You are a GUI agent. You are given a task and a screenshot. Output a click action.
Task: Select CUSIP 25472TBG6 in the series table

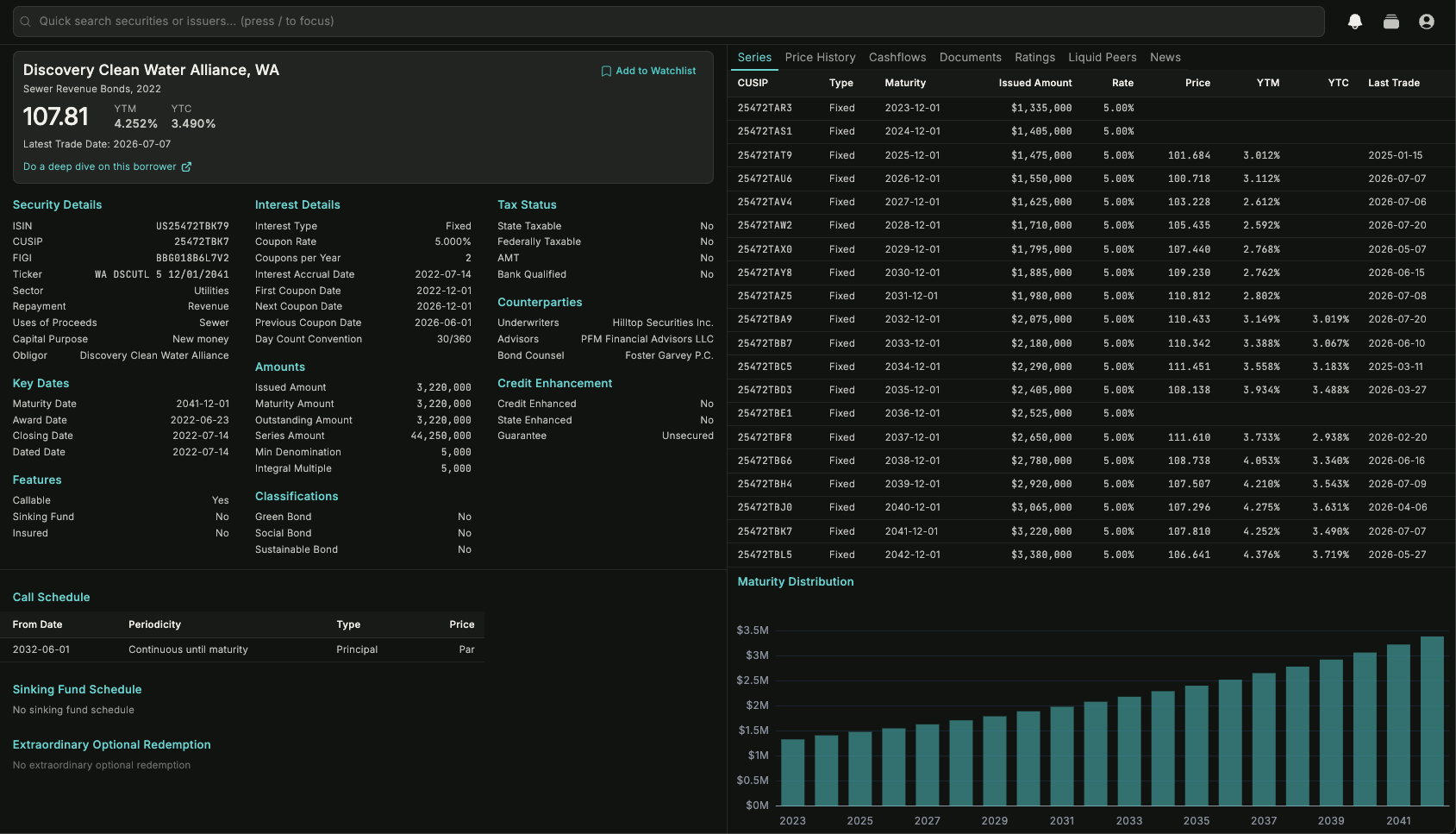point(765,461)
